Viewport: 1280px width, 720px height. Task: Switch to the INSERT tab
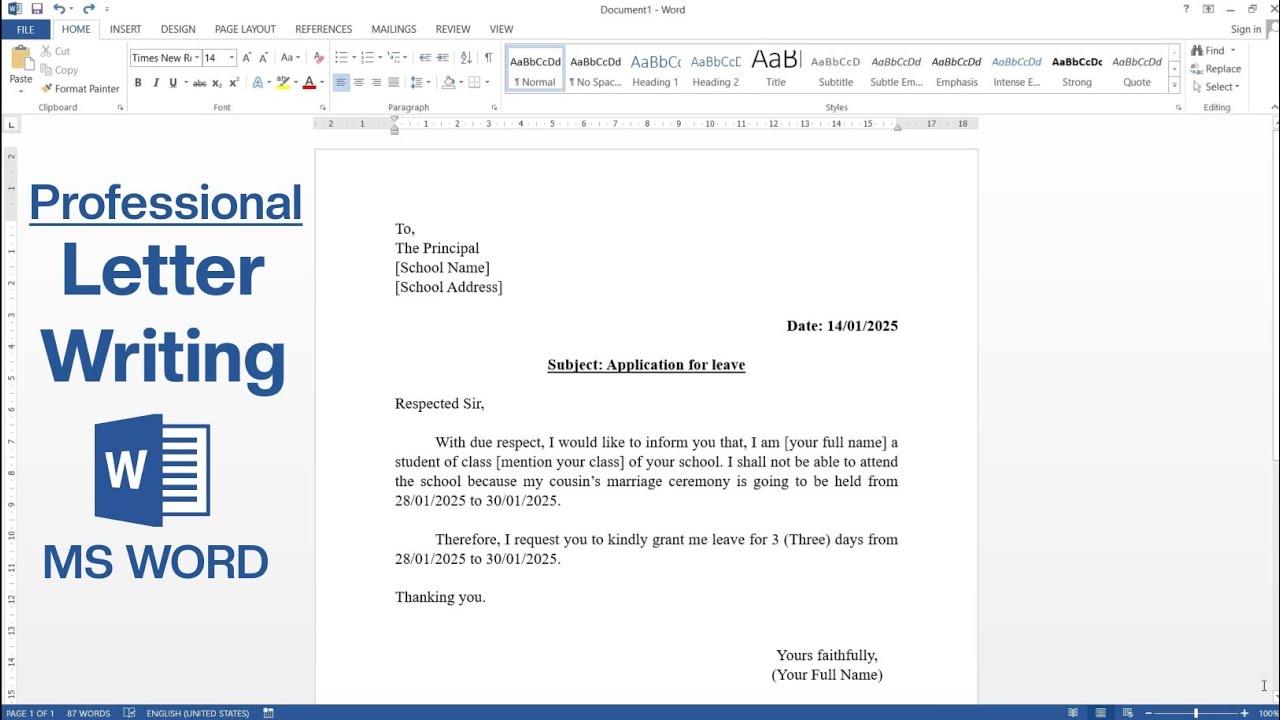[x=125, y=29]
